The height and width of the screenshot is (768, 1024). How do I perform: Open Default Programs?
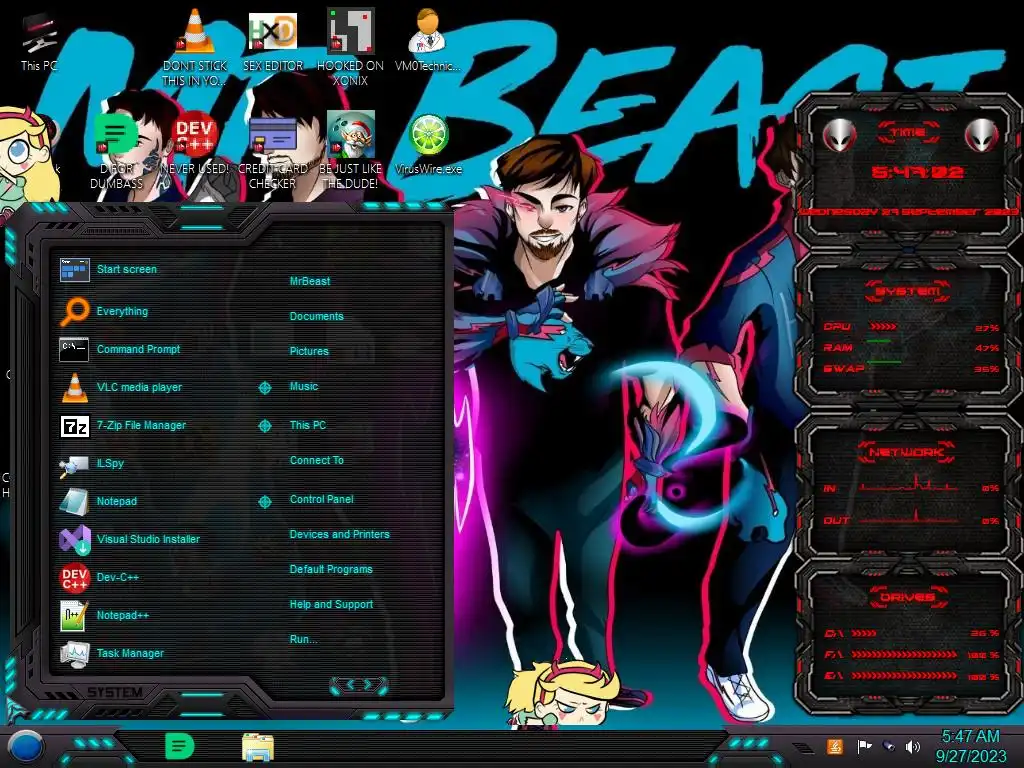coord(331,569)
